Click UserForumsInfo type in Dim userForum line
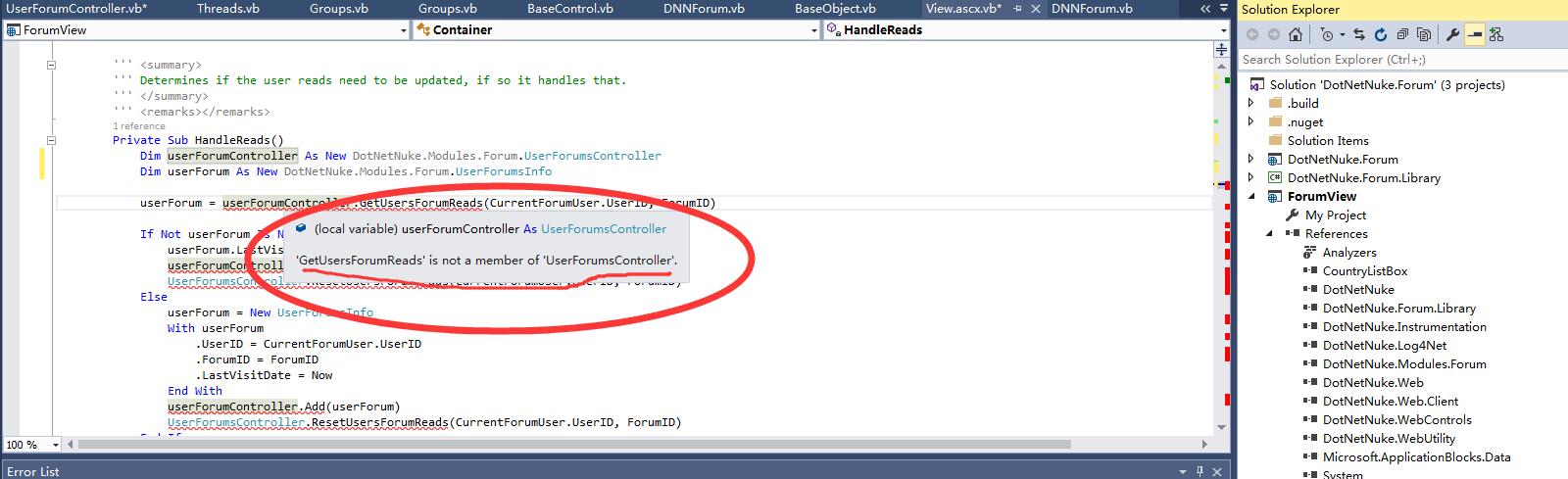This screenshot has width=1568, height=479. [x=504, y=171]
